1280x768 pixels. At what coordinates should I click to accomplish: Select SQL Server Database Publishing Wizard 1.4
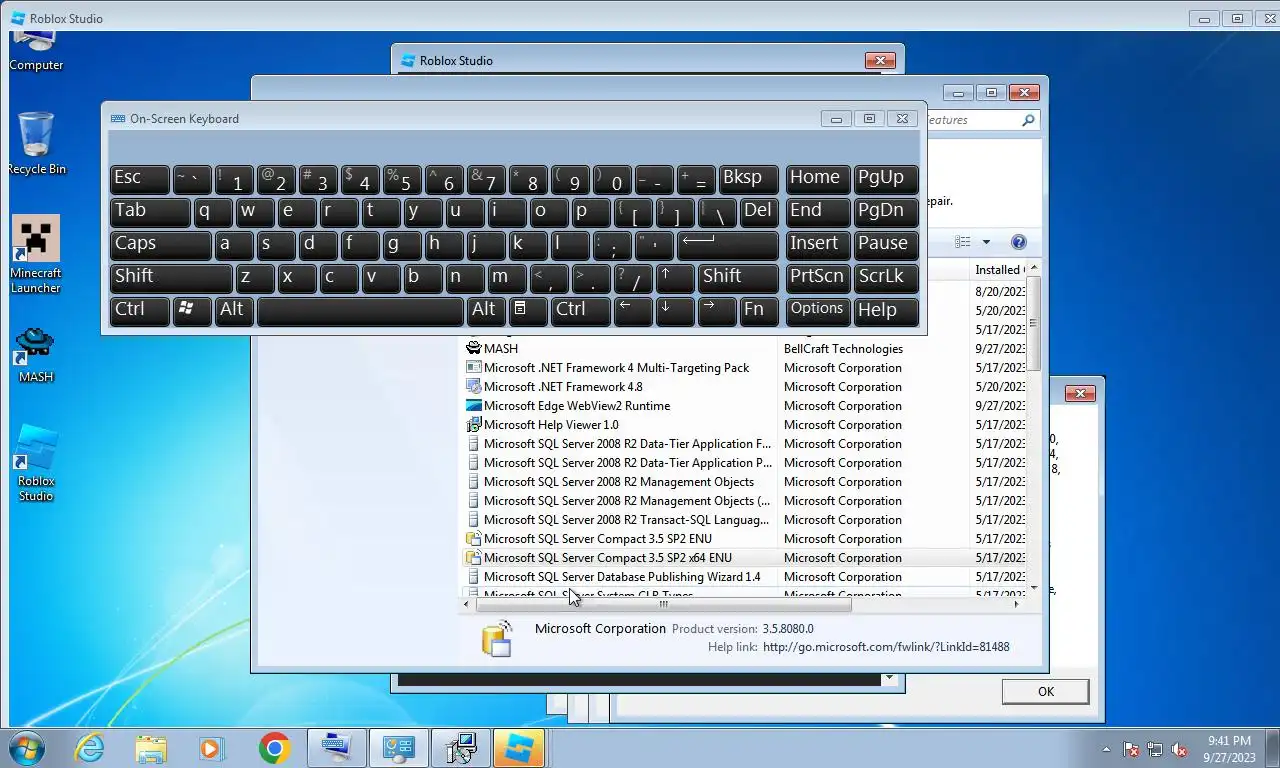(x=744, y=577)
